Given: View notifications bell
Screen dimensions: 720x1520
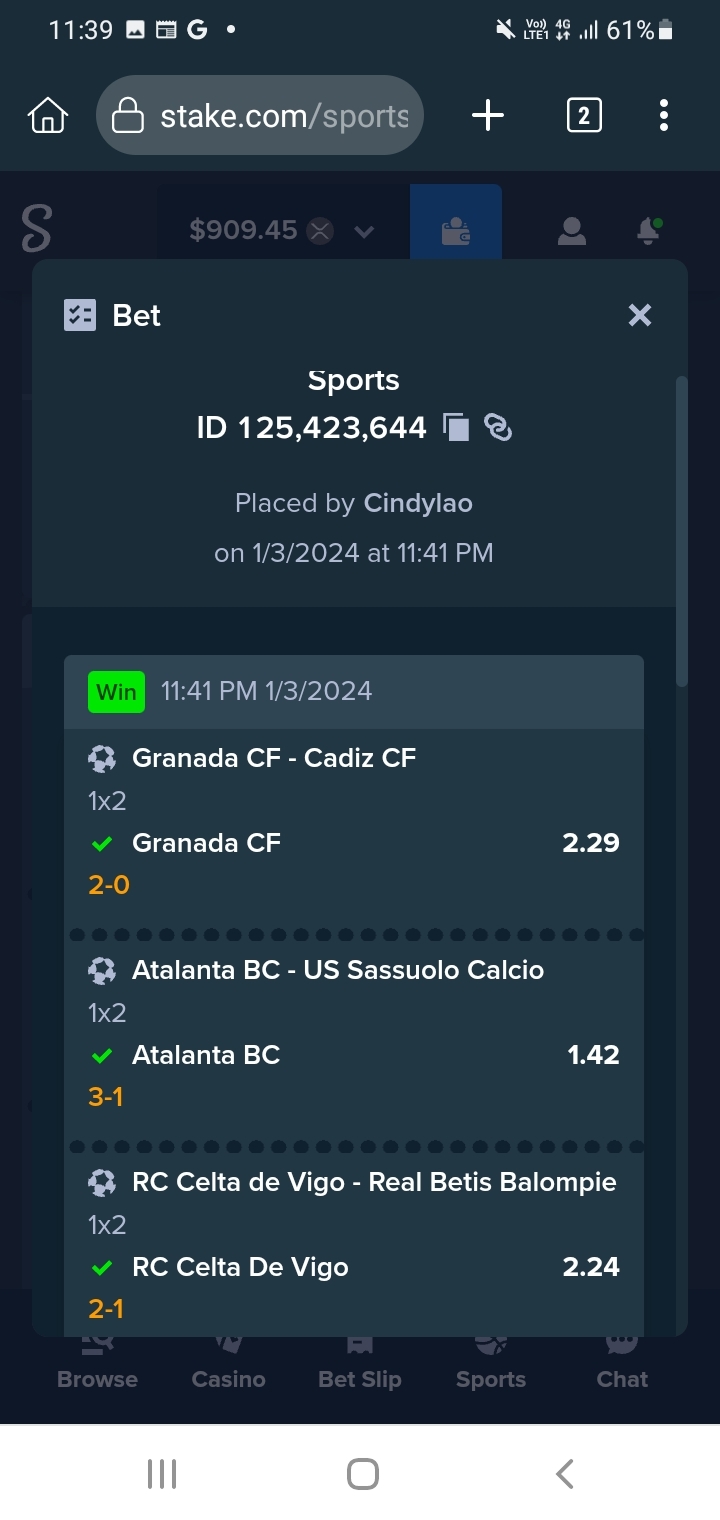Looking at the screenshot, I should pos(649,232).
